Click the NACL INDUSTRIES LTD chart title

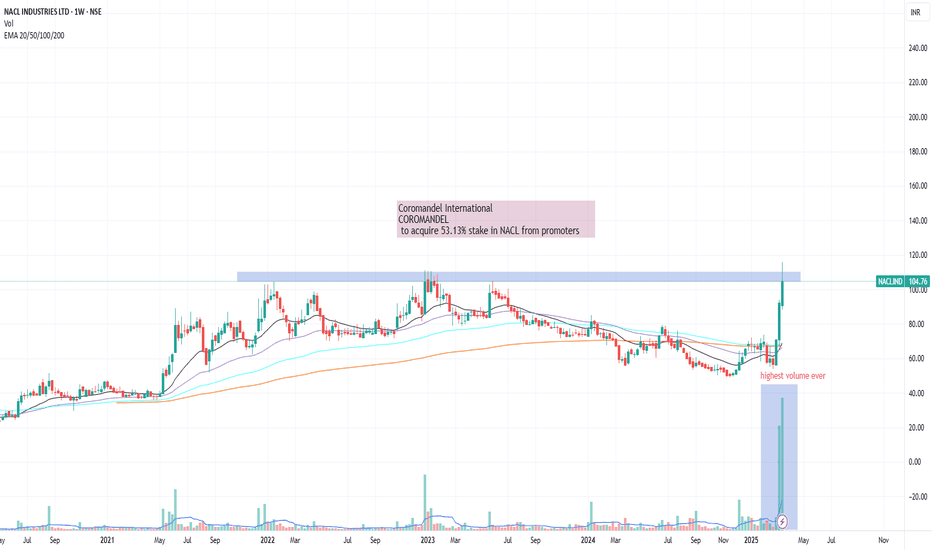pyautogui.click(x=52, y=12)
